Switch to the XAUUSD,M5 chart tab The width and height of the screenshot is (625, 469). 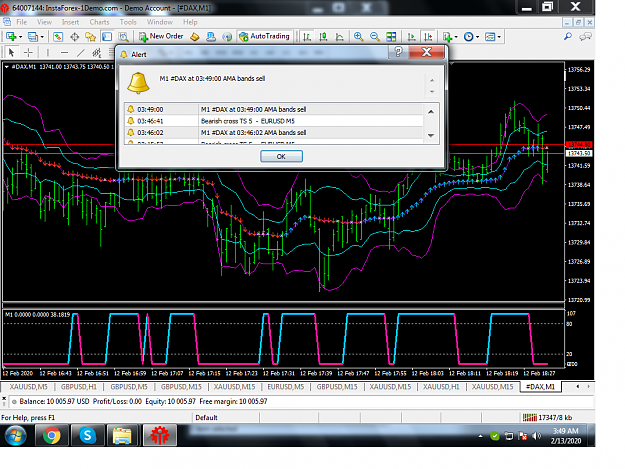click(x=28, y=387)
